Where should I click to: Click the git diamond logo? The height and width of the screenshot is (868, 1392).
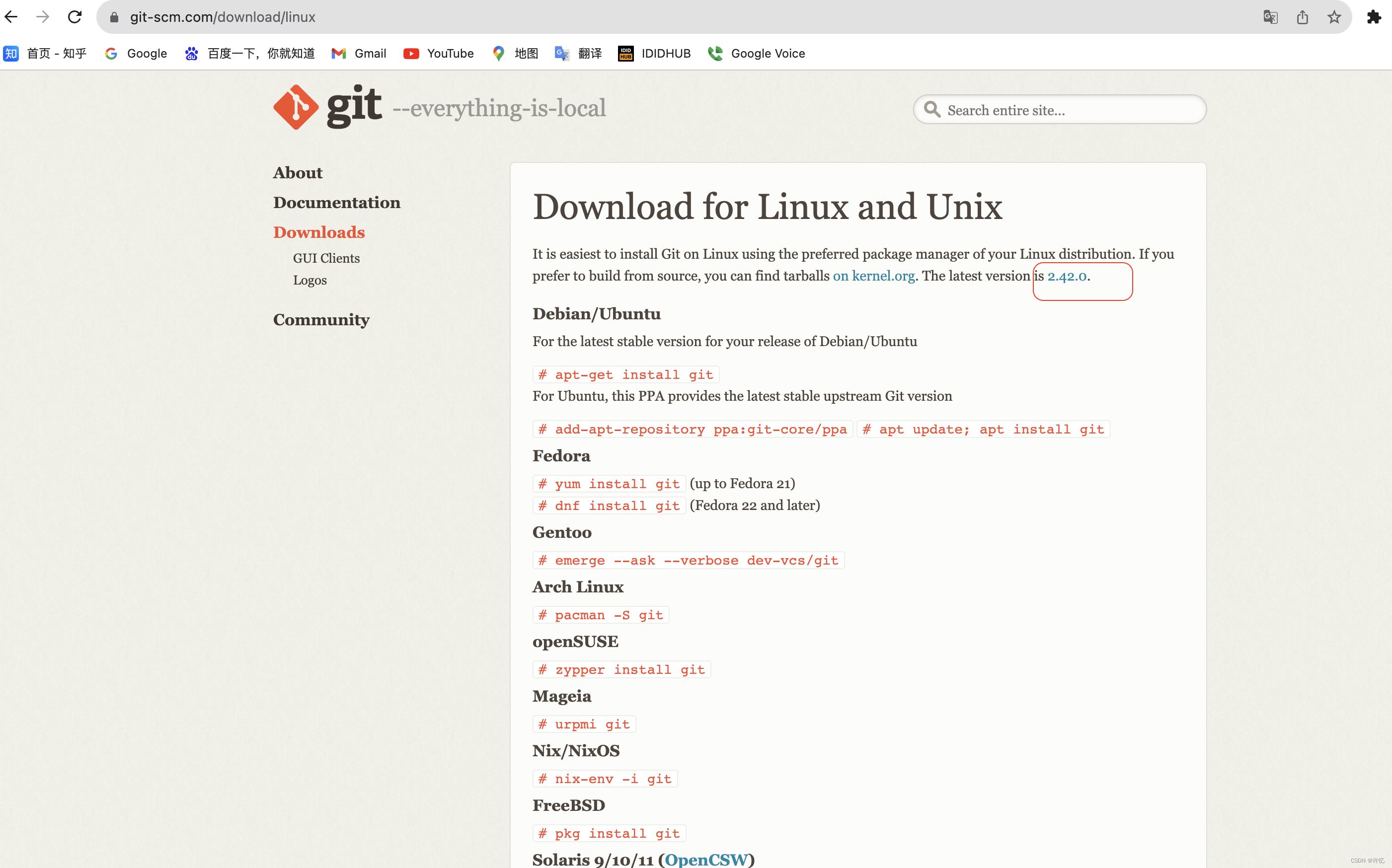click(x=296, y=107)
